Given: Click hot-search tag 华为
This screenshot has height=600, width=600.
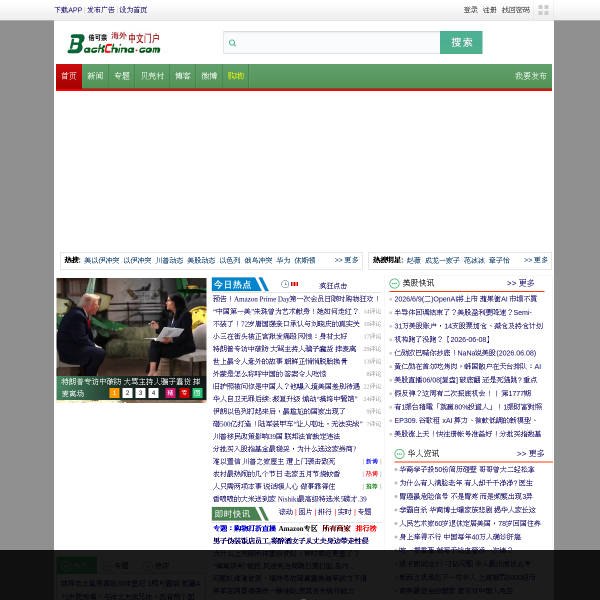Looking at the screenshot, I should (284, 261).
